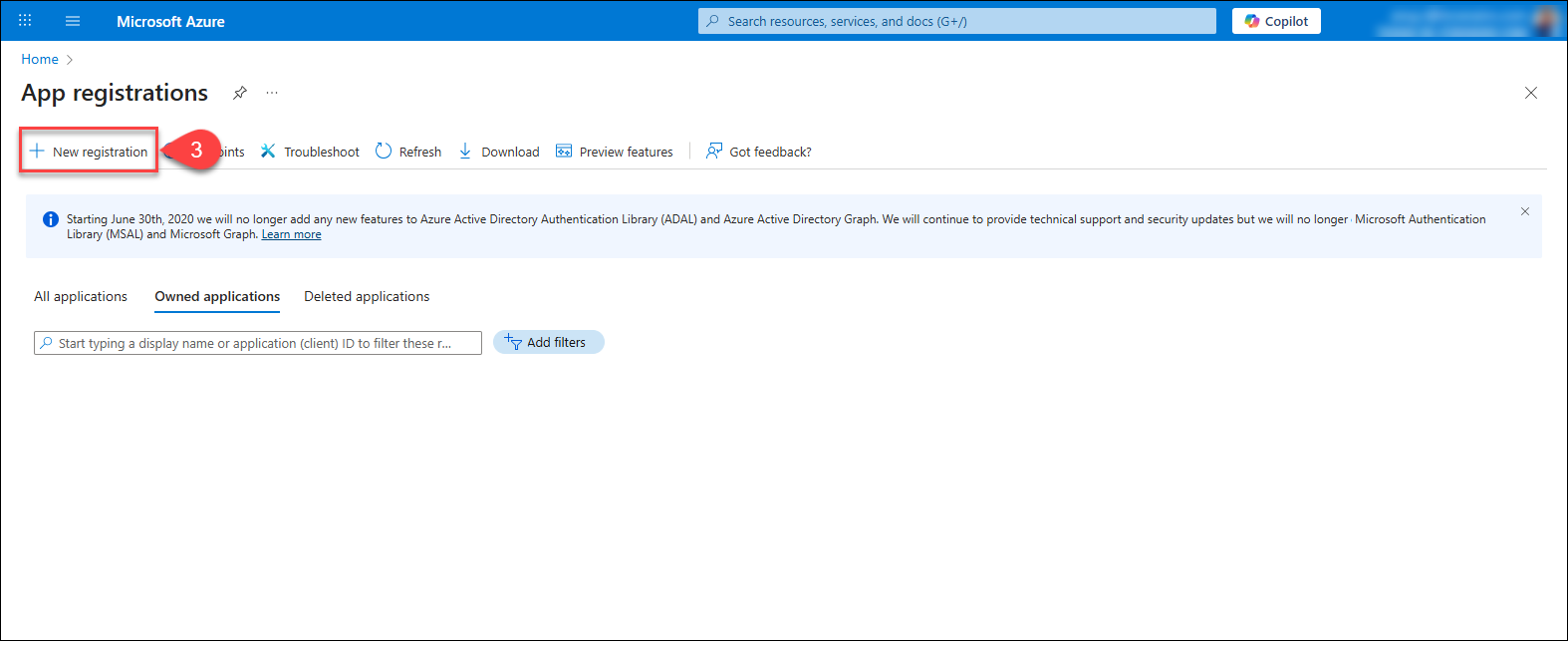Viewport: 1568px width, 646px height.
Task: Start a New registration
Action: [x=90, y=152]
